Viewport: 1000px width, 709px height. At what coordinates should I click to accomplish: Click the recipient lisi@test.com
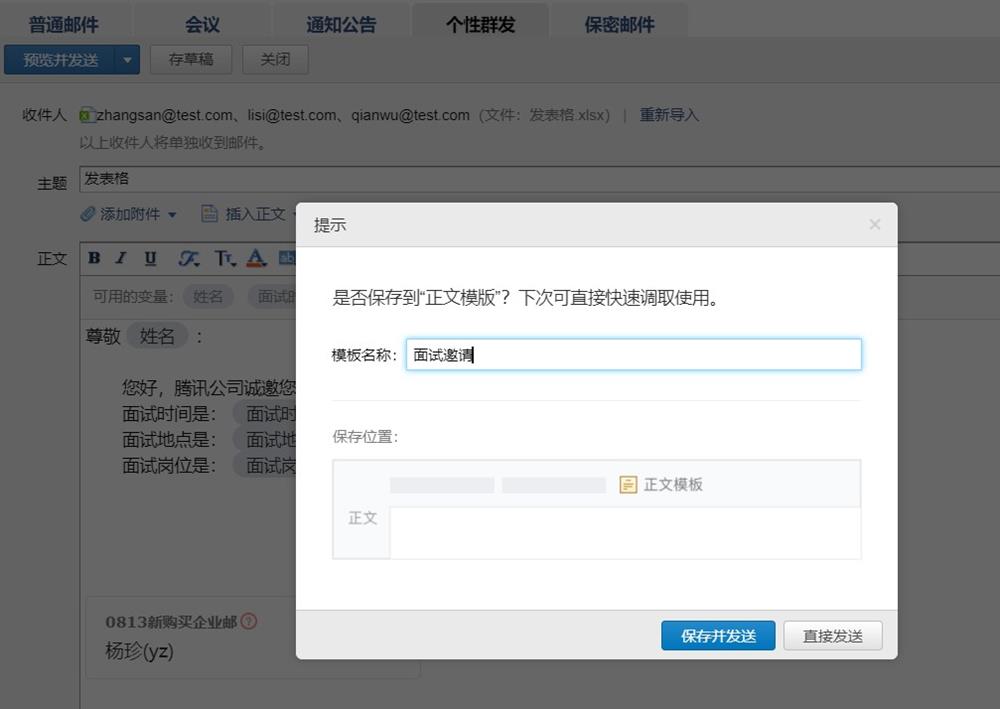pyautogui.click(x=292, y=115)
